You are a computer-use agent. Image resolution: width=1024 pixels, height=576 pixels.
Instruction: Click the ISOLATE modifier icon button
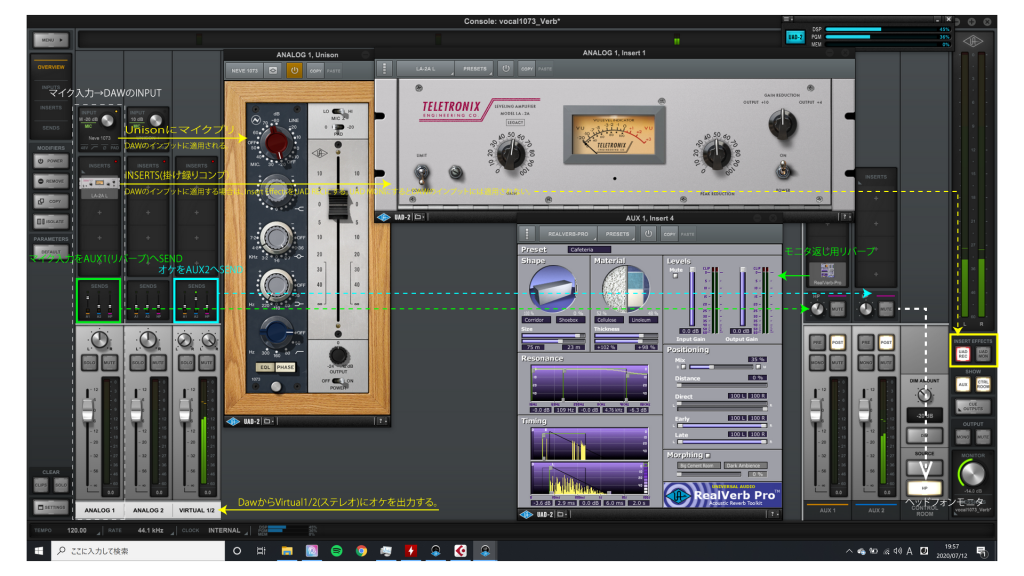point(50,222)
